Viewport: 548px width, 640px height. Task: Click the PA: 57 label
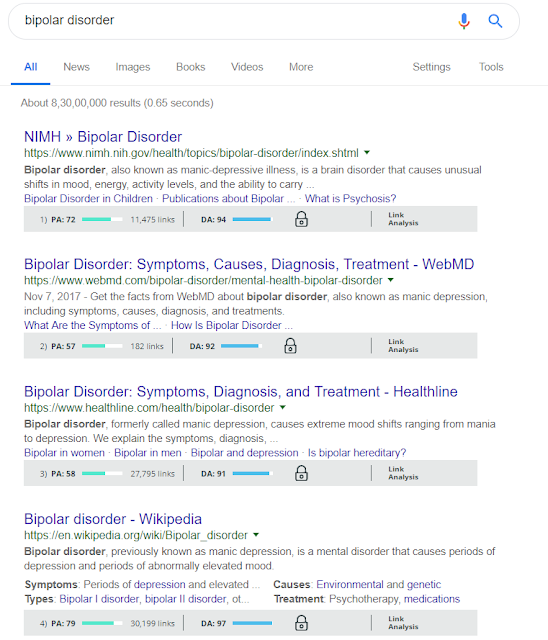[63, 346]
